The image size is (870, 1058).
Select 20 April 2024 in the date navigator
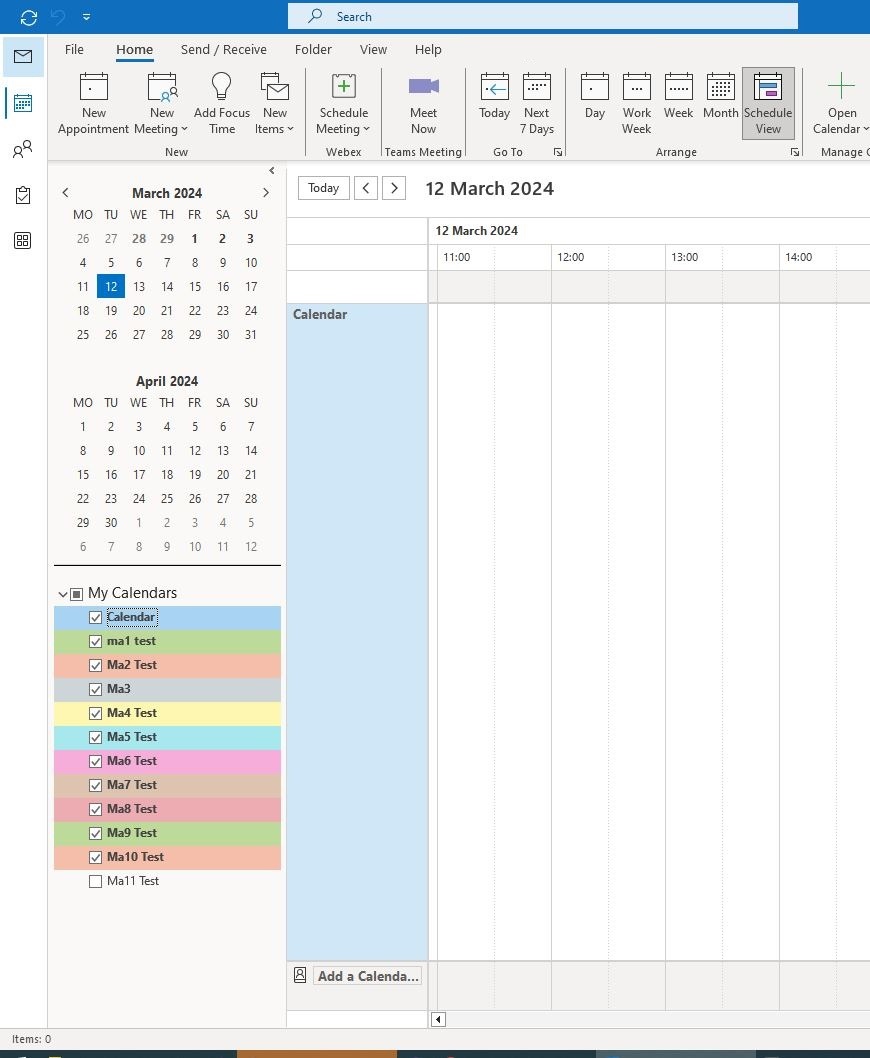pyautogui.click(x=223, y=475)
